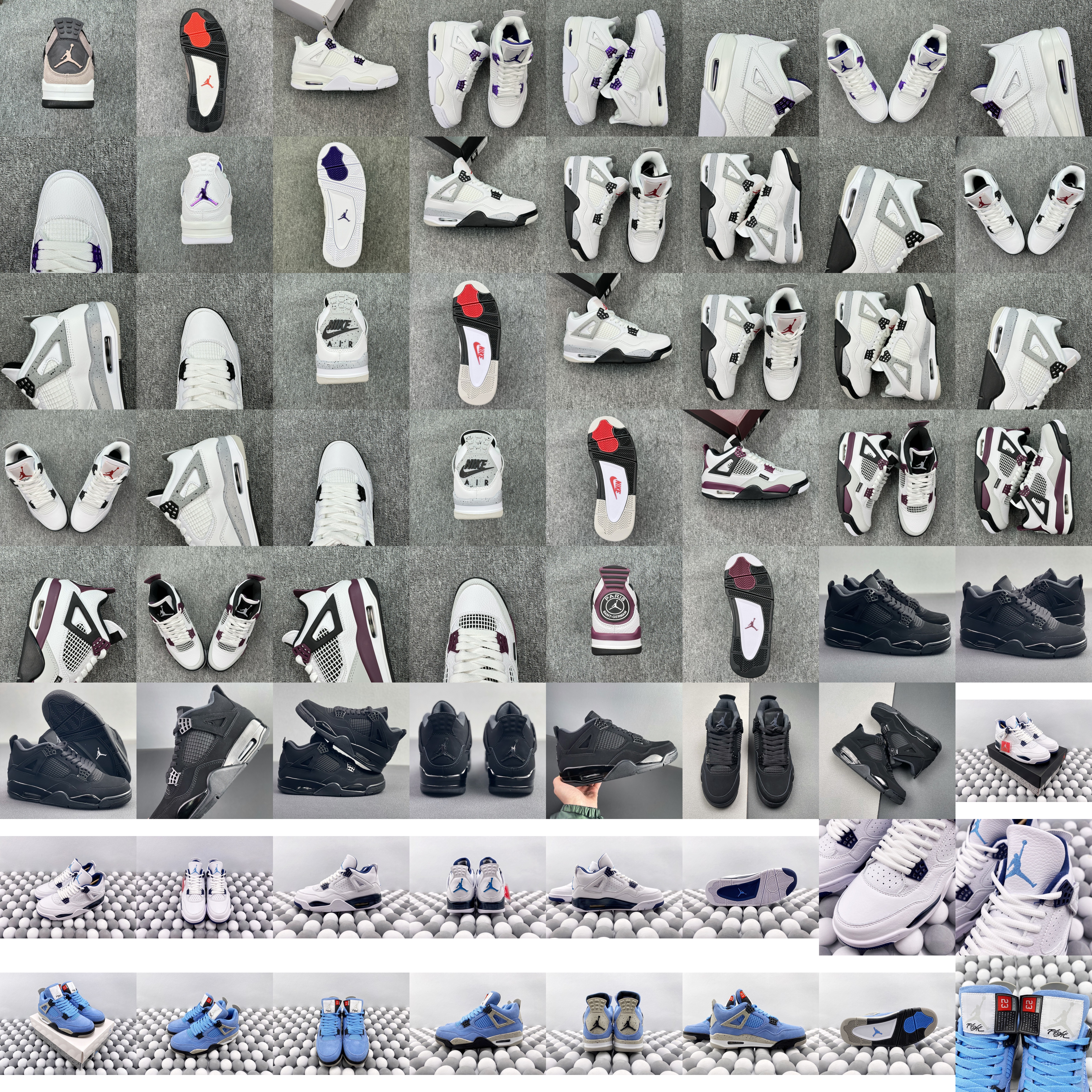The height and width of the screenshot is (1092, 1092).
Task: Open the rear heel view of black pair
Action: 478,751
